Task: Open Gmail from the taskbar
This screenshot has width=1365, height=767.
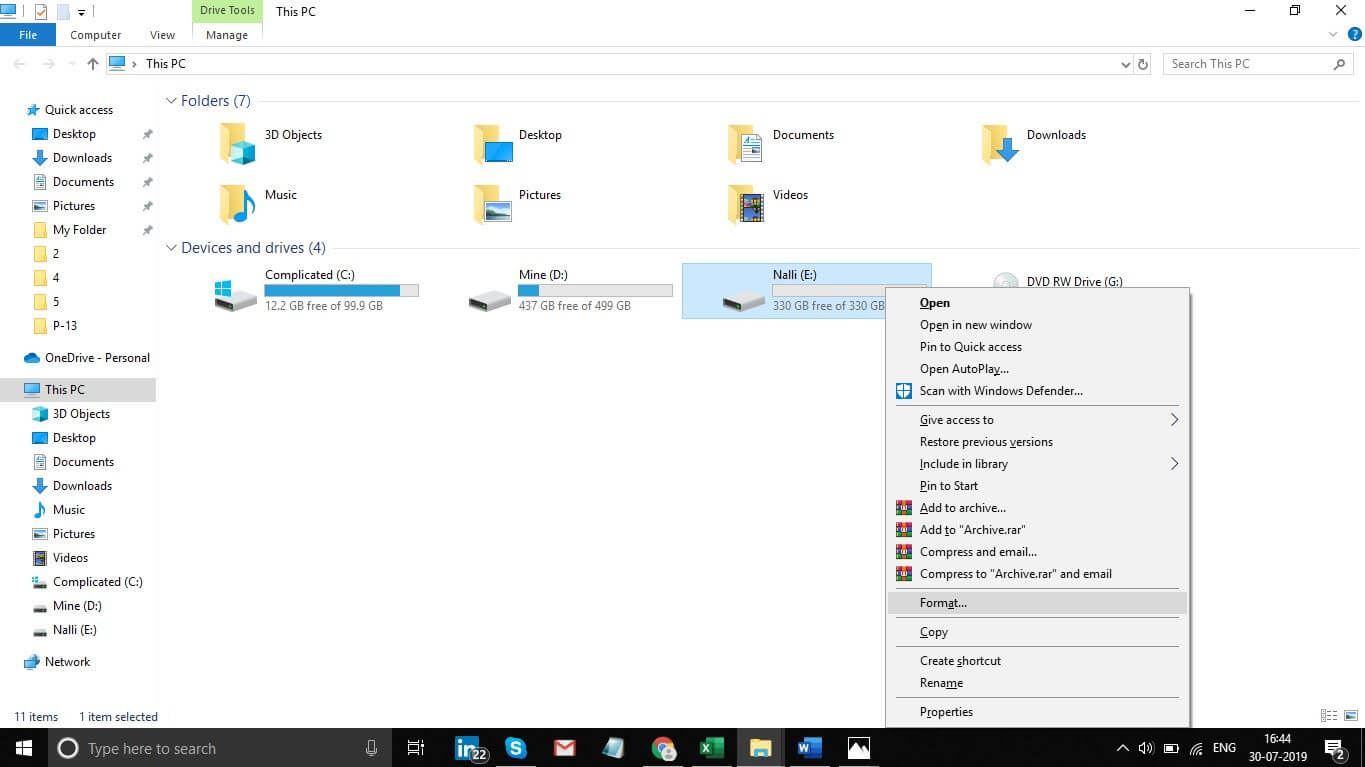Action: (565, 748)
